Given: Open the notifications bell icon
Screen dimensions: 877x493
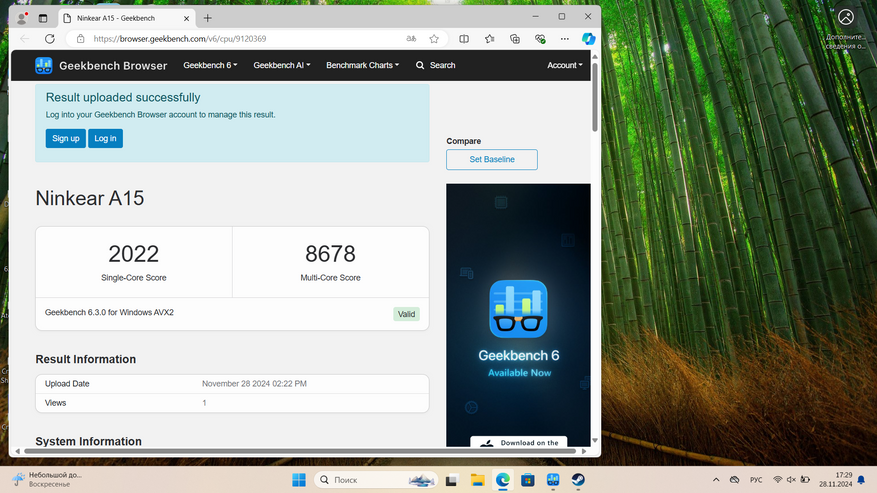Looking at the screenshot, I should tap(861, 480).
